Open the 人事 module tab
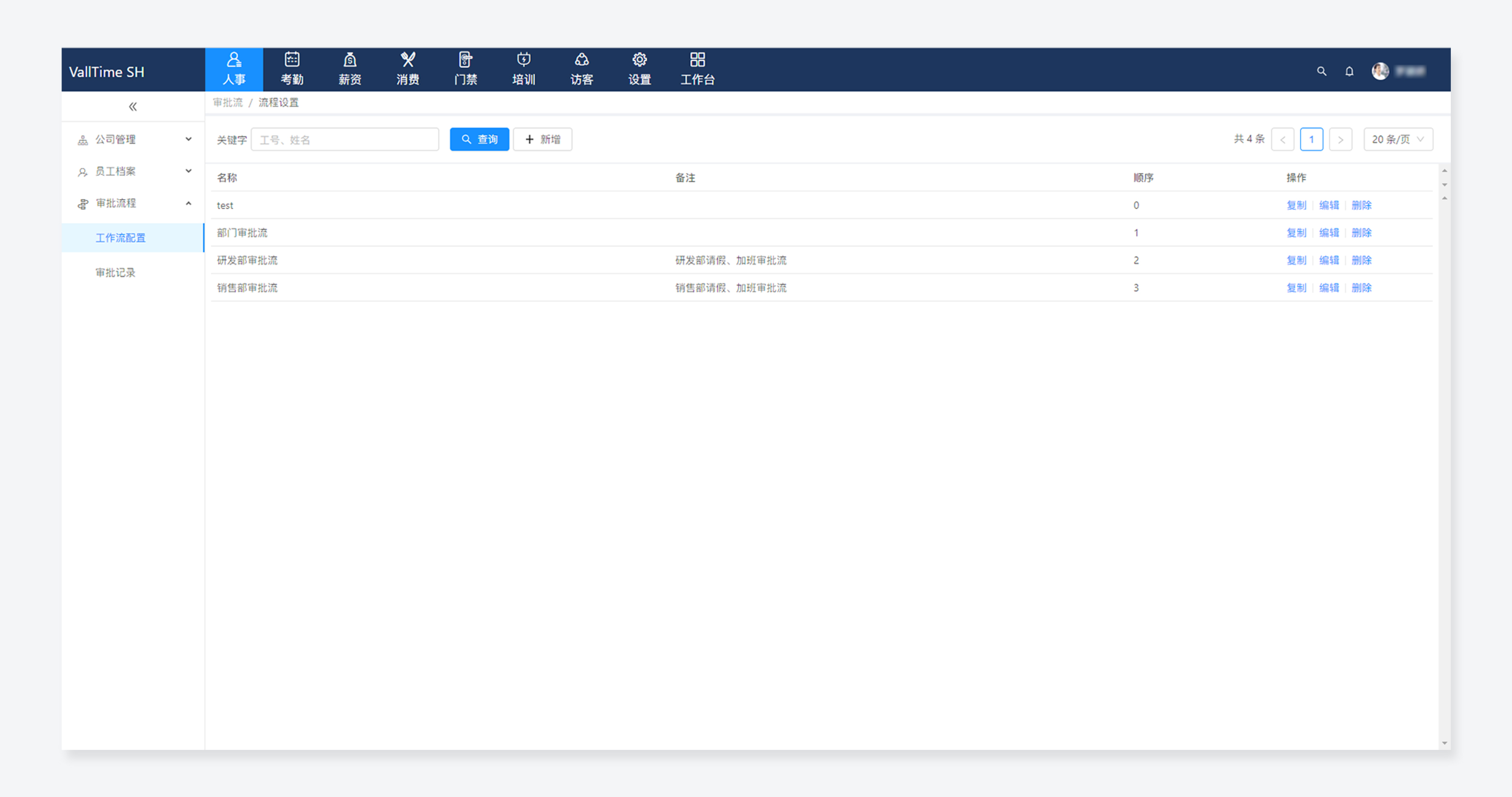1512x797 pixels. 233,69
